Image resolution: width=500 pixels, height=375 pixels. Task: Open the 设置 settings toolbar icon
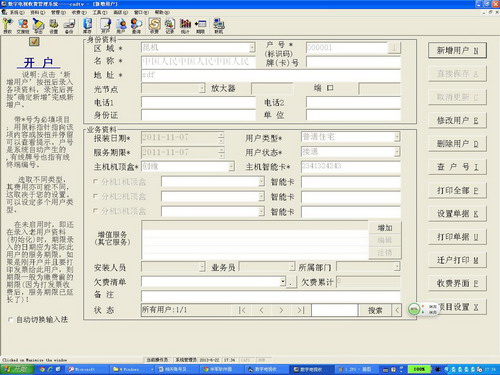point(54,26)
